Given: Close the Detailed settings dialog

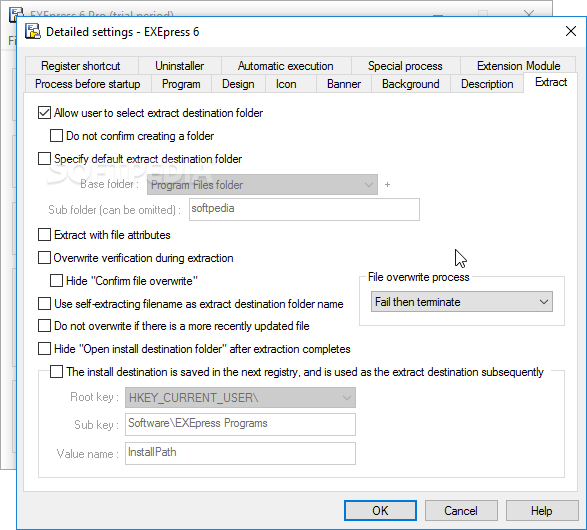Looking at the screenshot, I should click(x=571, y=31).
